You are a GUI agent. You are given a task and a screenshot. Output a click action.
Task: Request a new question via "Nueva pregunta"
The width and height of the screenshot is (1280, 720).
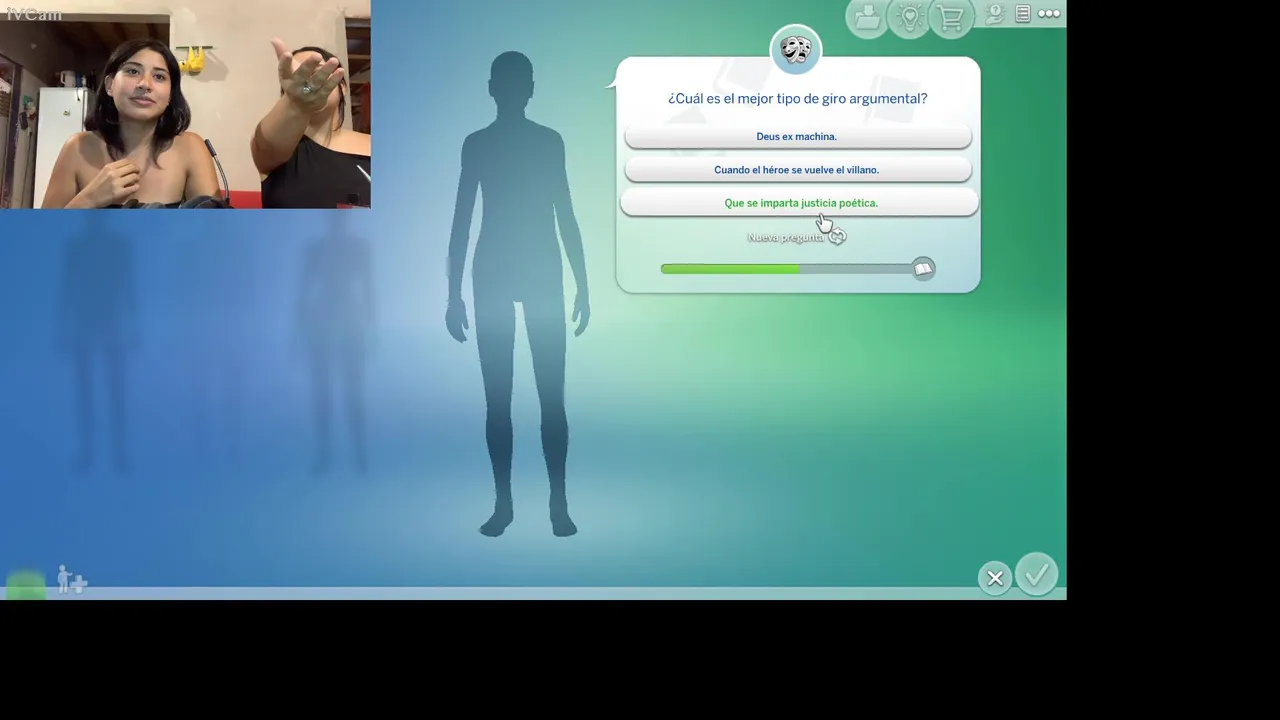point(786,237)
